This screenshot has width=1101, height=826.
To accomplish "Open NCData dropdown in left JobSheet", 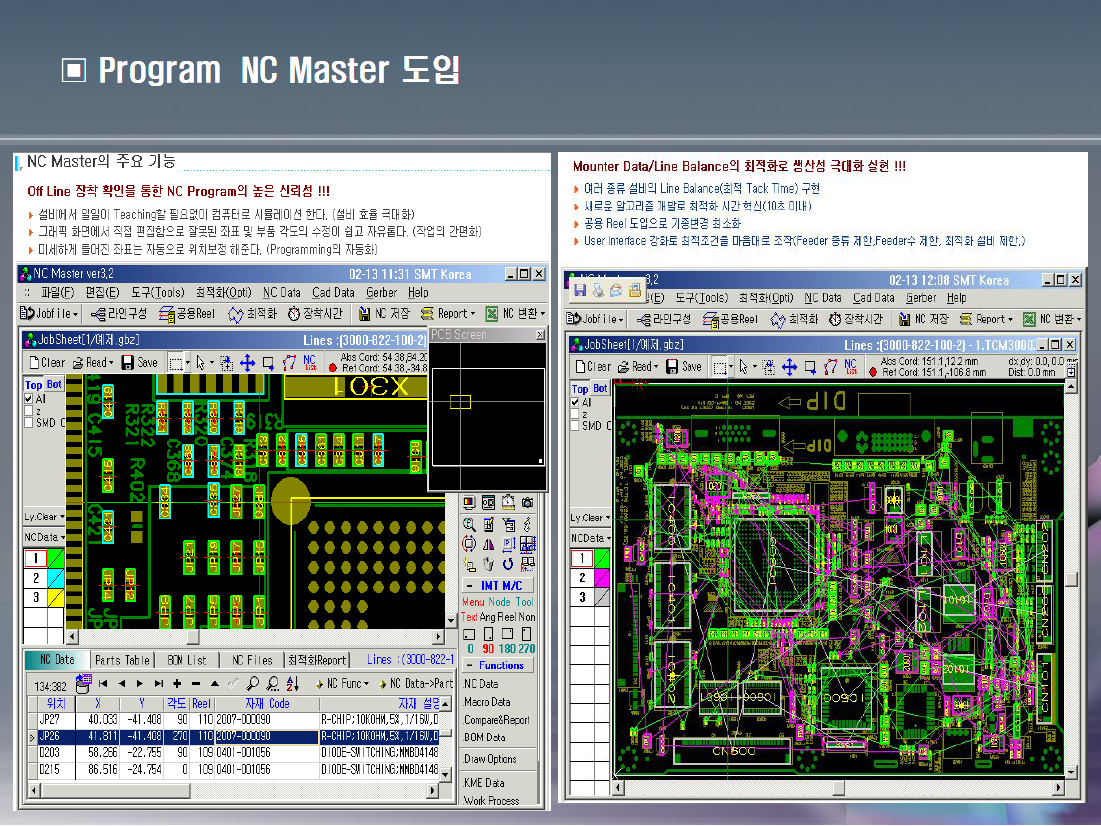I will (44, 537).
